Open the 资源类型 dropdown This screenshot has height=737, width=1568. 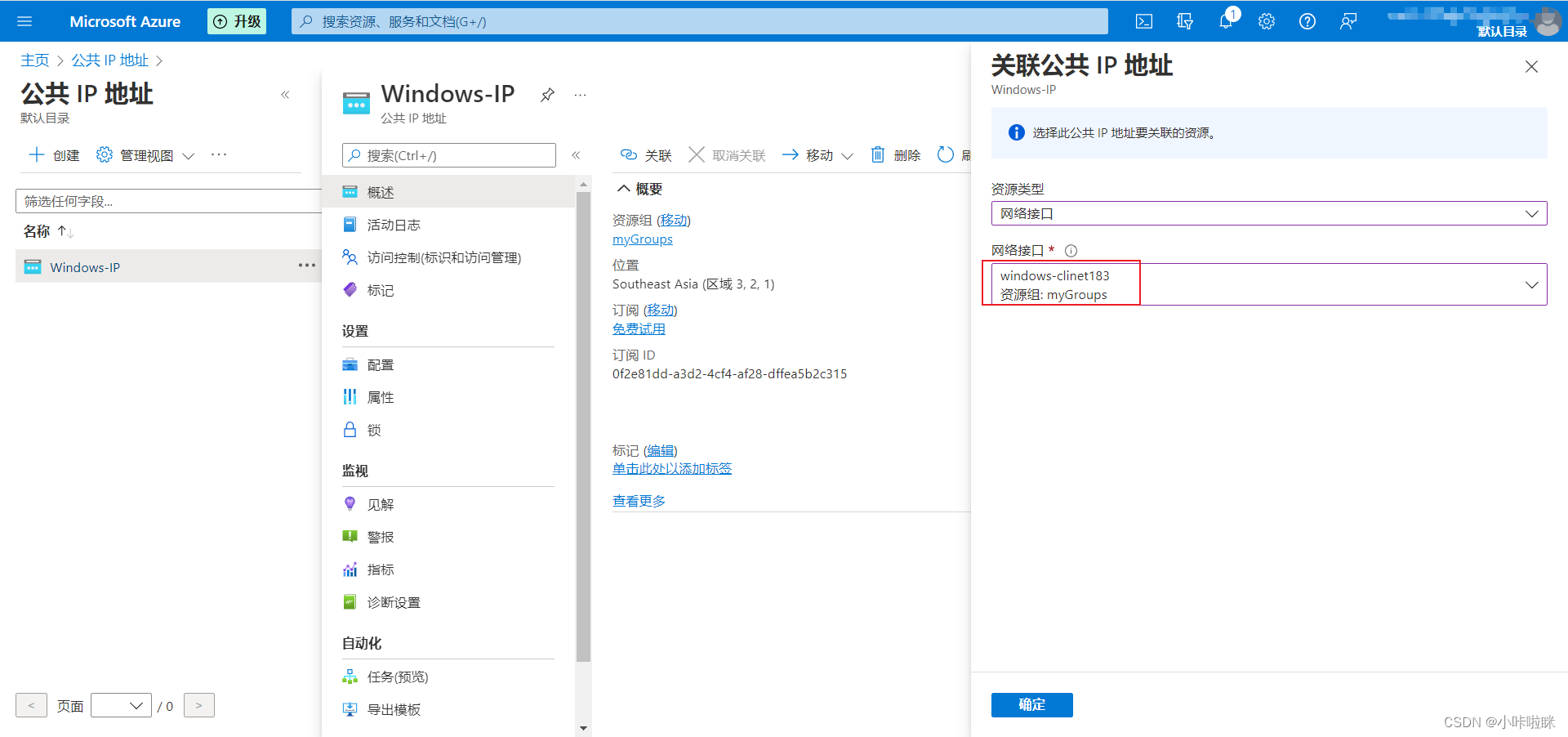pos(1269,213)
